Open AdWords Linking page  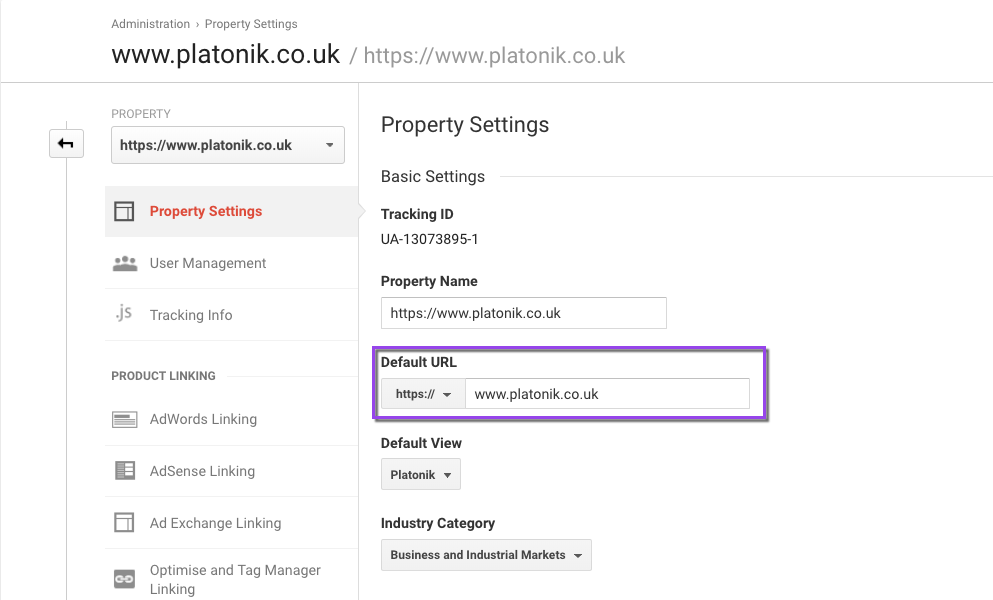[x=203, y=420]
